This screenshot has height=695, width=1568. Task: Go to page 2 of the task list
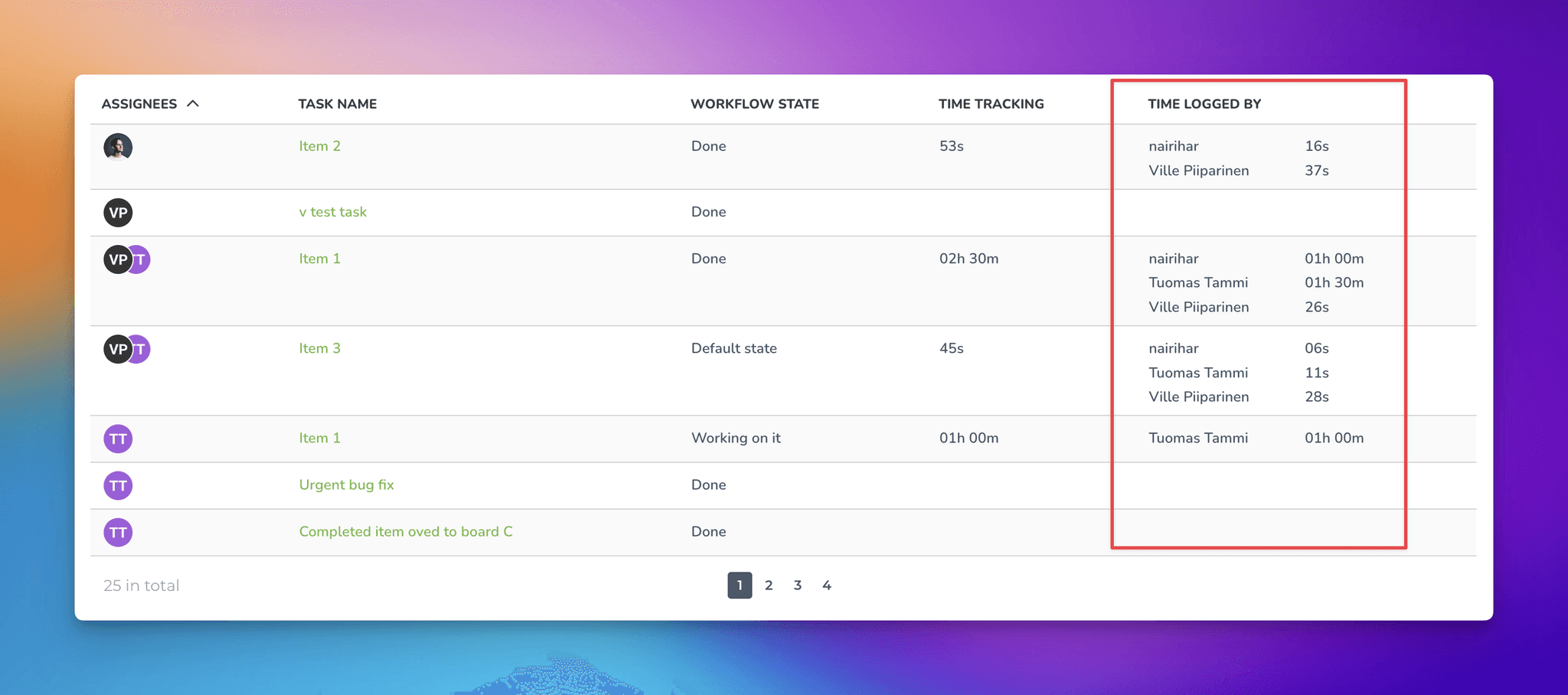tap(769, 585)
